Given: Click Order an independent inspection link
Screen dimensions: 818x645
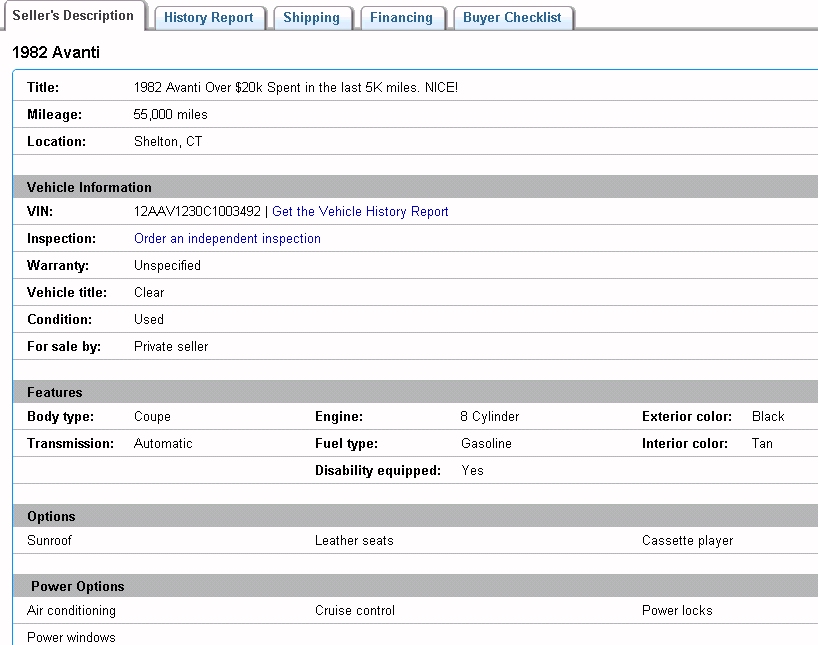Looking at the screenshot, I should 227,239.
